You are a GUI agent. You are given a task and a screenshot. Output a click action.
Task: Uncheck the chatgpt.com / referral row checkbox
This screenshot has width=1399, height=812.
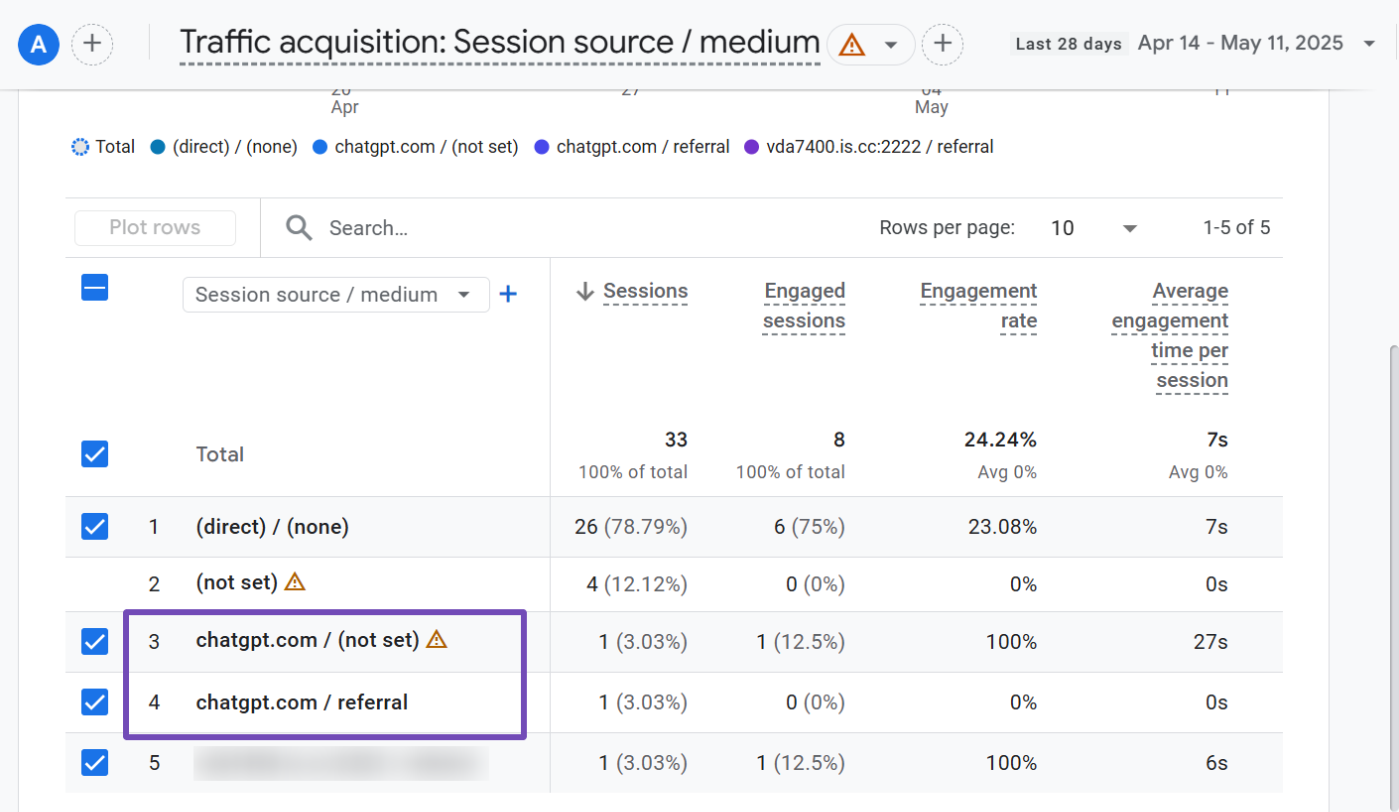(x=95, y=702)
